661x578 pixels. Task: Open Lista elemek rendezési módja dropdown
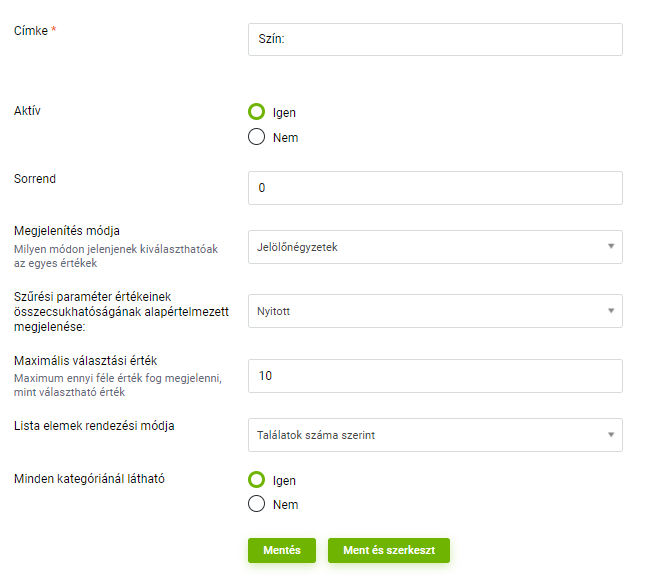point(435,435)
